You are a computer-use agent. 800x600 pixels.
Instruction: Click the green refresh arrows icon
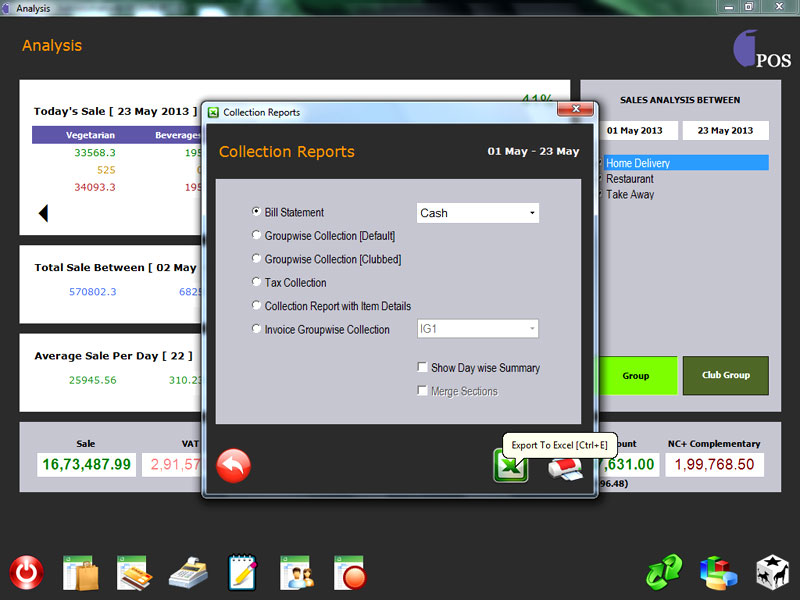(x=663, y=573)
